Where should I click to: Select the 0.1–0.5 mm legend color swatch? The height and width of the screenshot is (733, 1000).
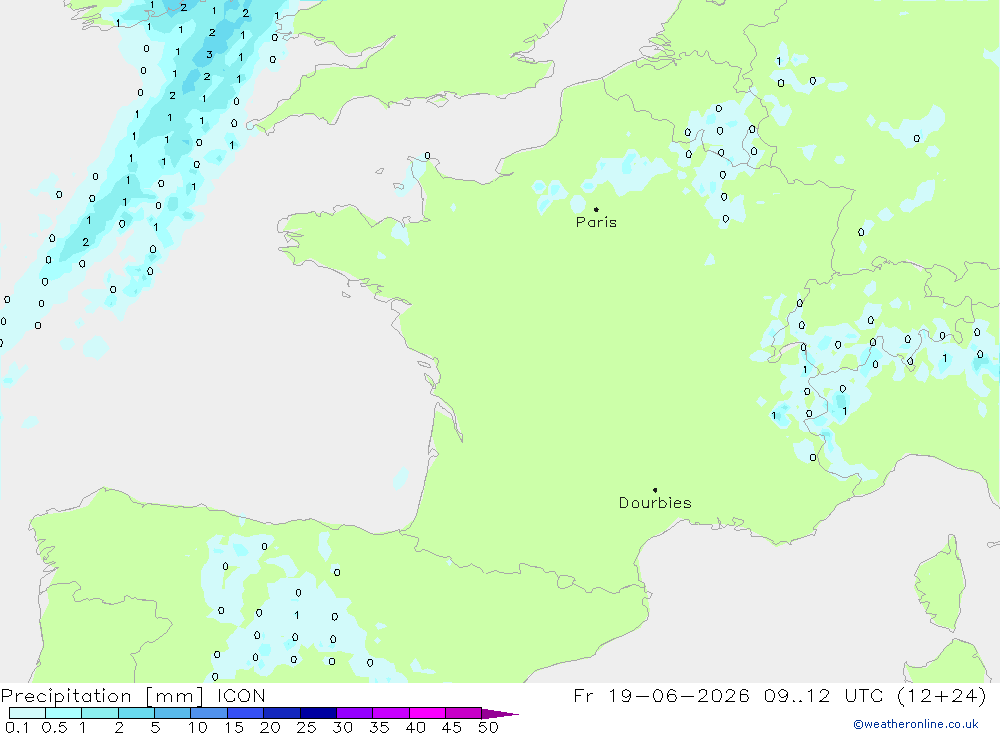27,713
